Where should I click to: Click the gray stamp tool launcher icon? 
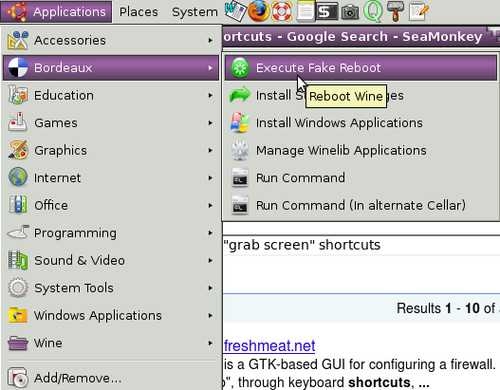pyautogui.click(x=395, y=11)
